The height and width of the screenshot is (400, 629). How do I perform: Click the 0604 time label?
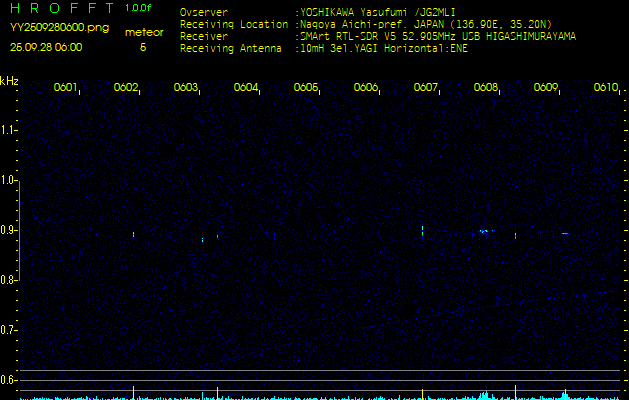pos(246,87)
